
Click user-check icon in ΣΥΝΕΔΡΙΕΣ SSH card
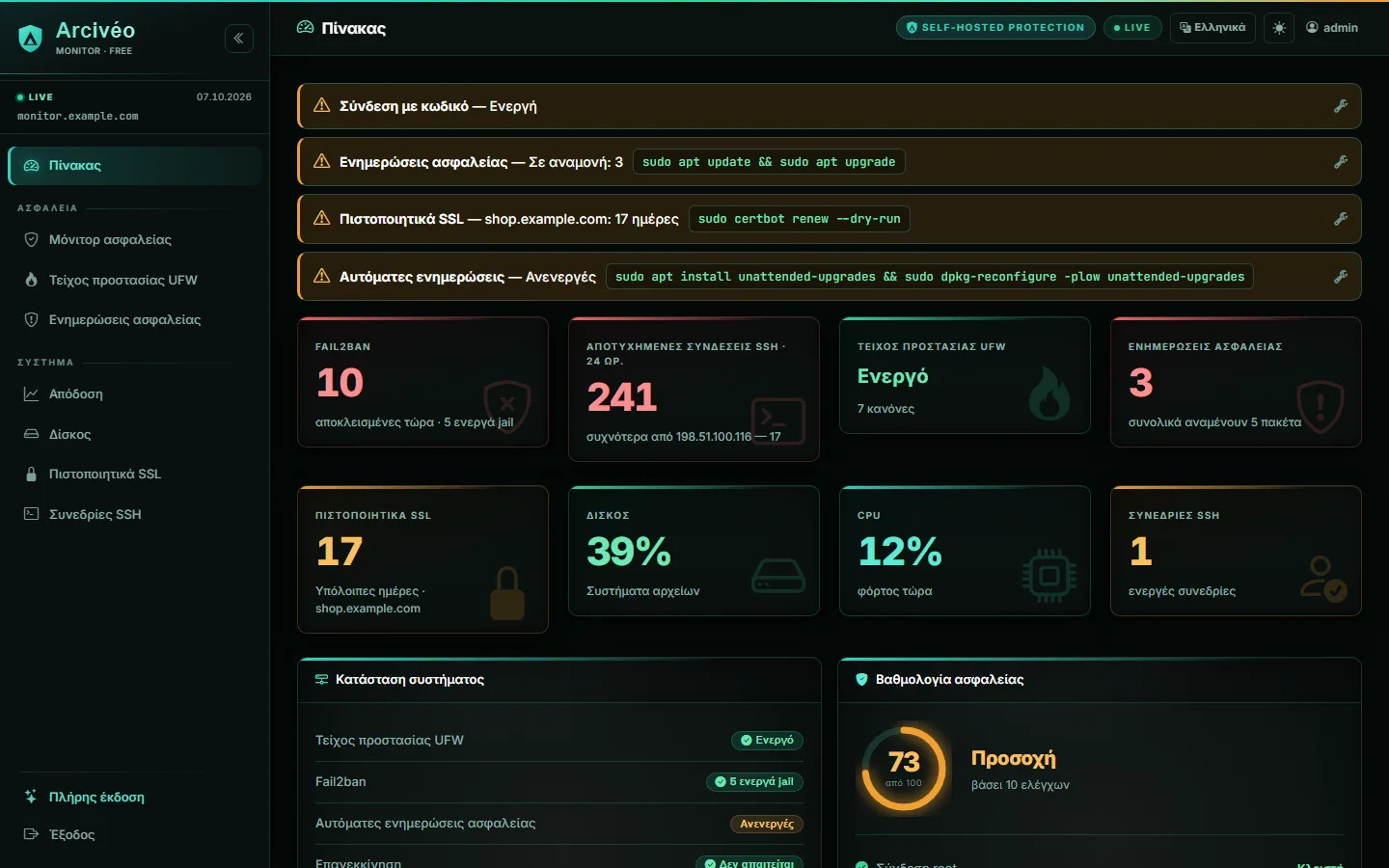point(1322,579)
